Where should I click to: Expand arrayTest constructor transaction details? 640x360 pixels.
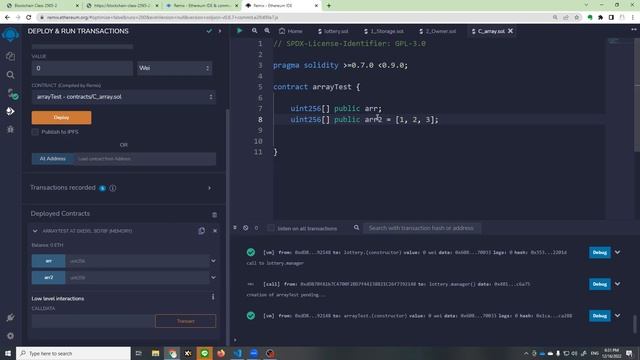618,316
